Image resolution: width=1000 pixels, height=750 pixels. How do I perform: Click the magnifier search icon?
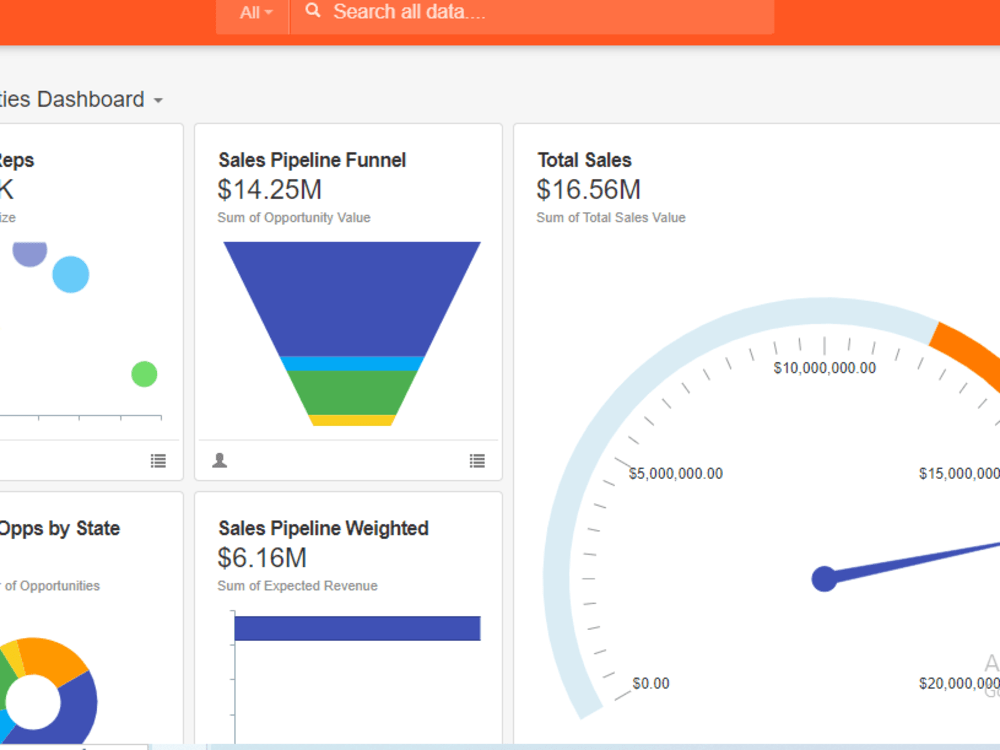click(312, 10)
